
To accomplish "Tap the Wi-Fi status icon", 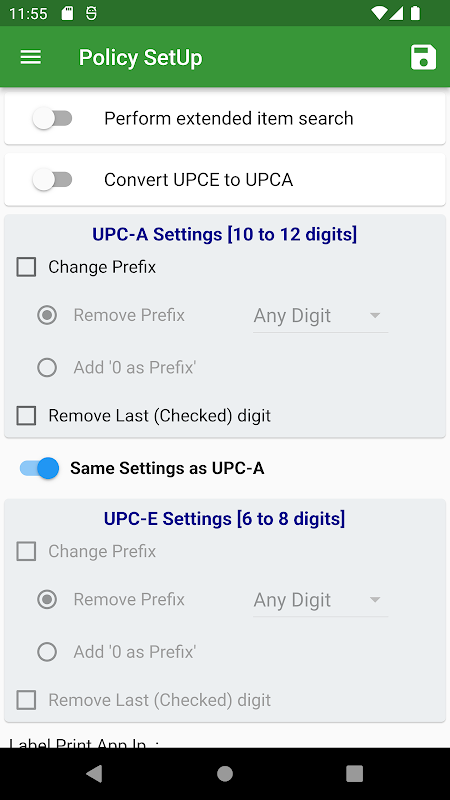I will pos(379,13).
